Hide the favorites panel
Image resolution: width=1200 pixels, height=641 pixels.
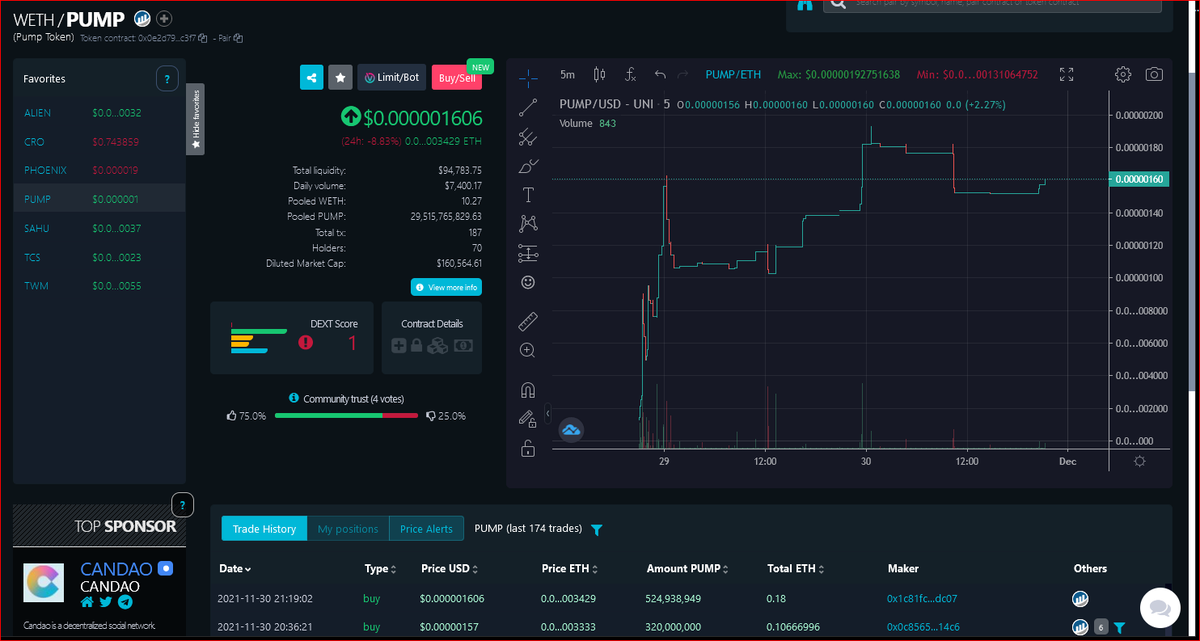coord(195,119)
